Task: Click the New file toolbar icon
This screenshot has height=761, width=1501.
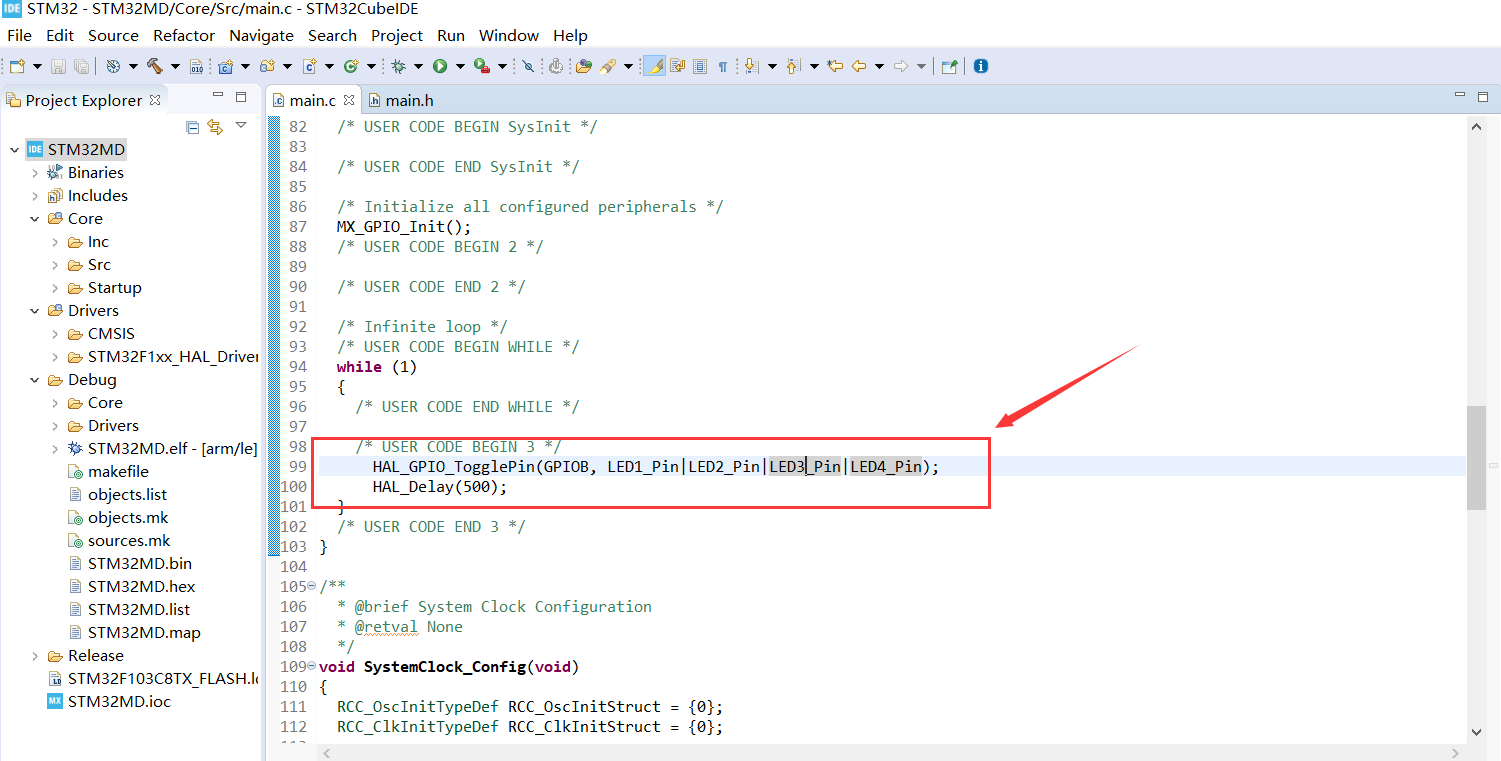Action: pos(16,66)
